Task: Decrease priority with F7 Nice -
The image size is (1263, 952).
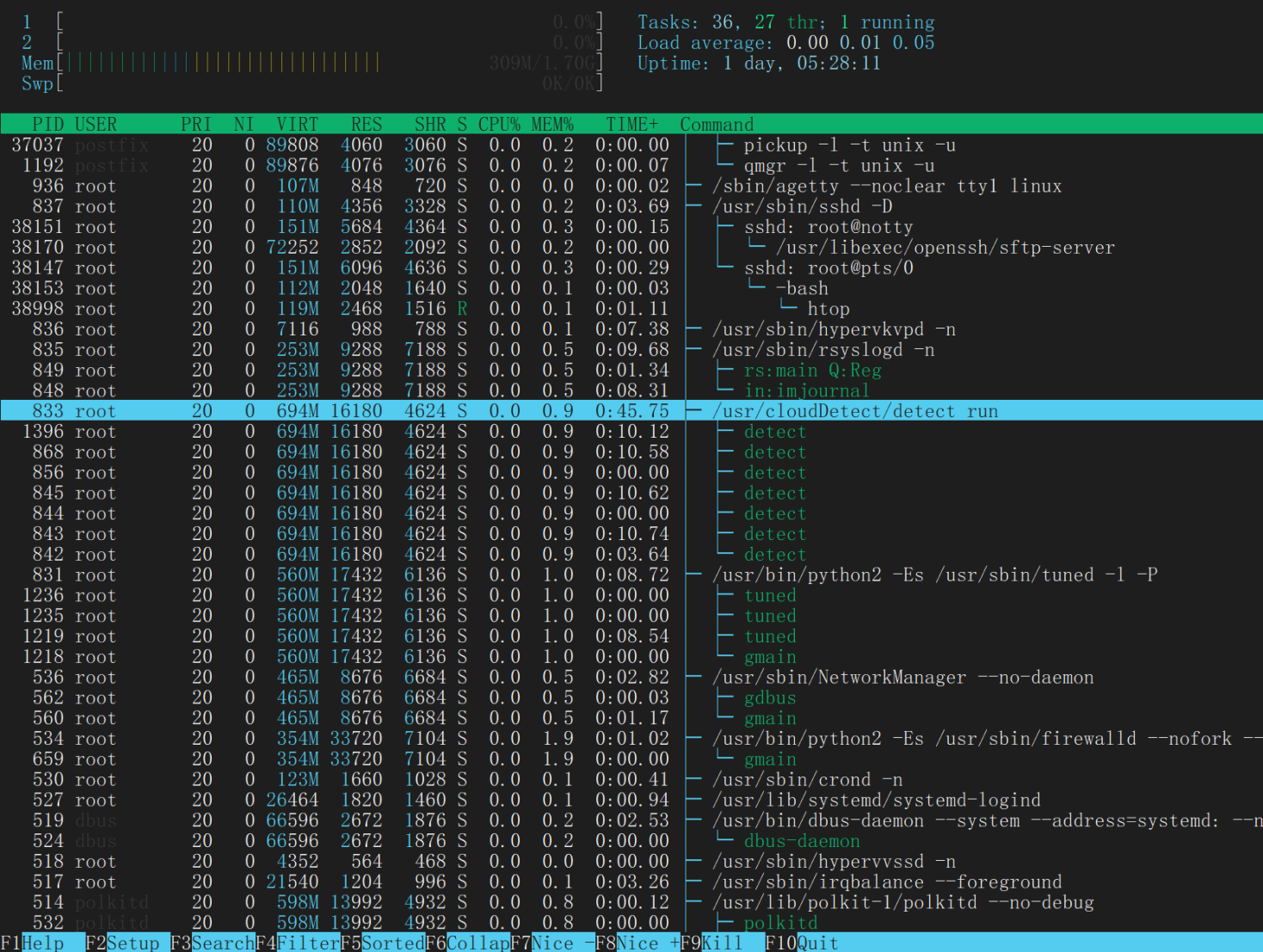Action: (x=553, y=943)
